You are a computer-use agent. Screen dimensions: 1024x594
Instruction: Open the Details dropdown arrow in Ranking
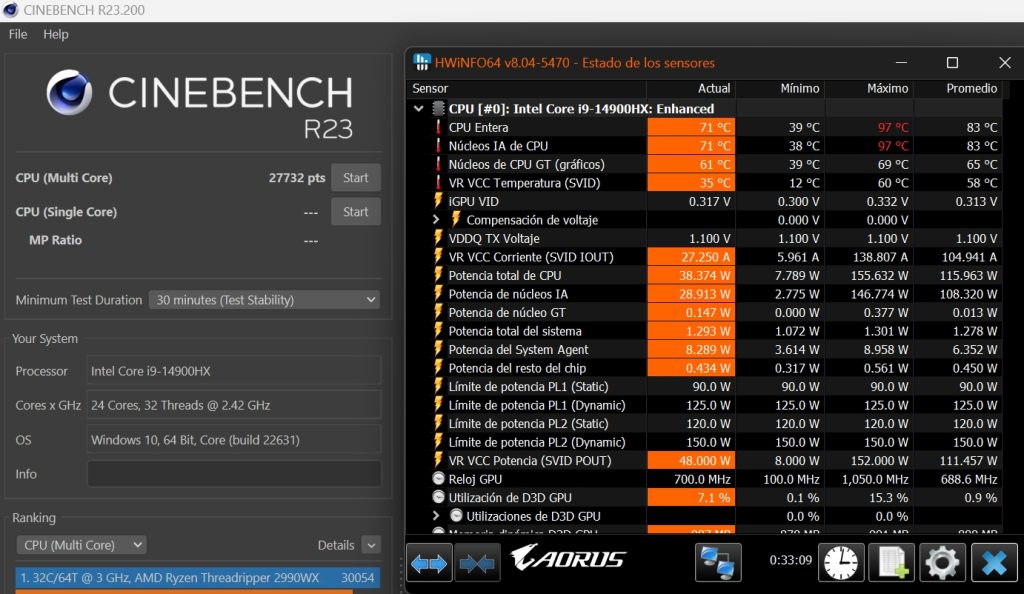pyautogui.click(x=371, y=545)
